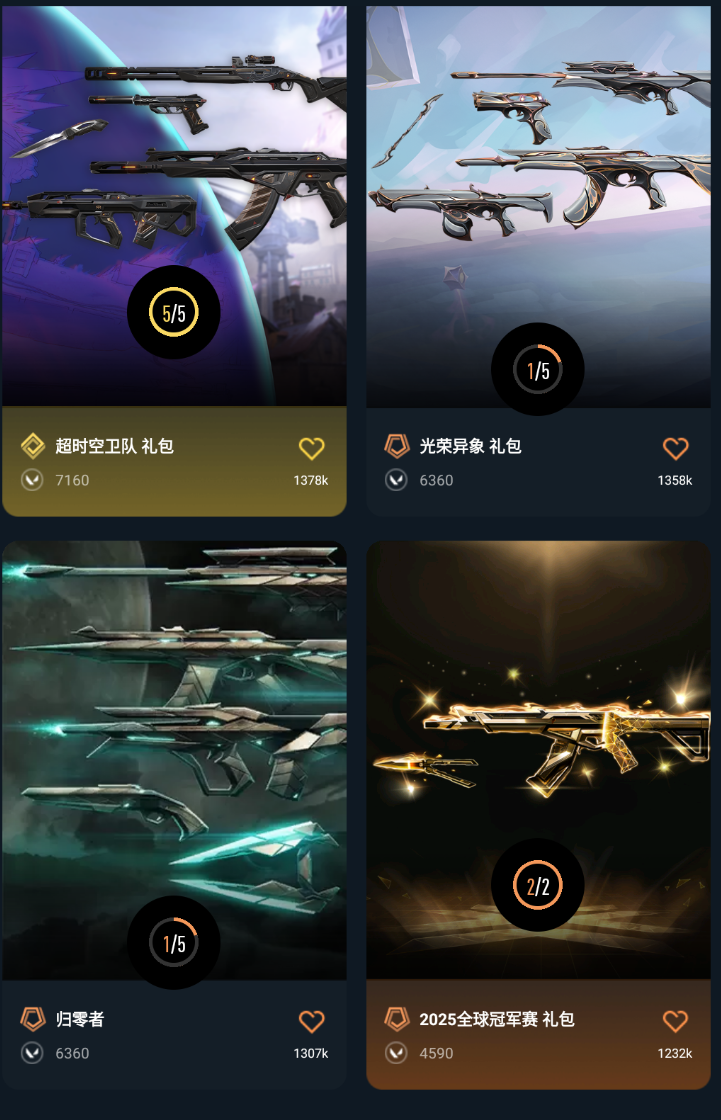Screen dimensions: 721x1120
Task: Click tier badge next to 2025全球冠军赛
Action: coord(397,1019)
